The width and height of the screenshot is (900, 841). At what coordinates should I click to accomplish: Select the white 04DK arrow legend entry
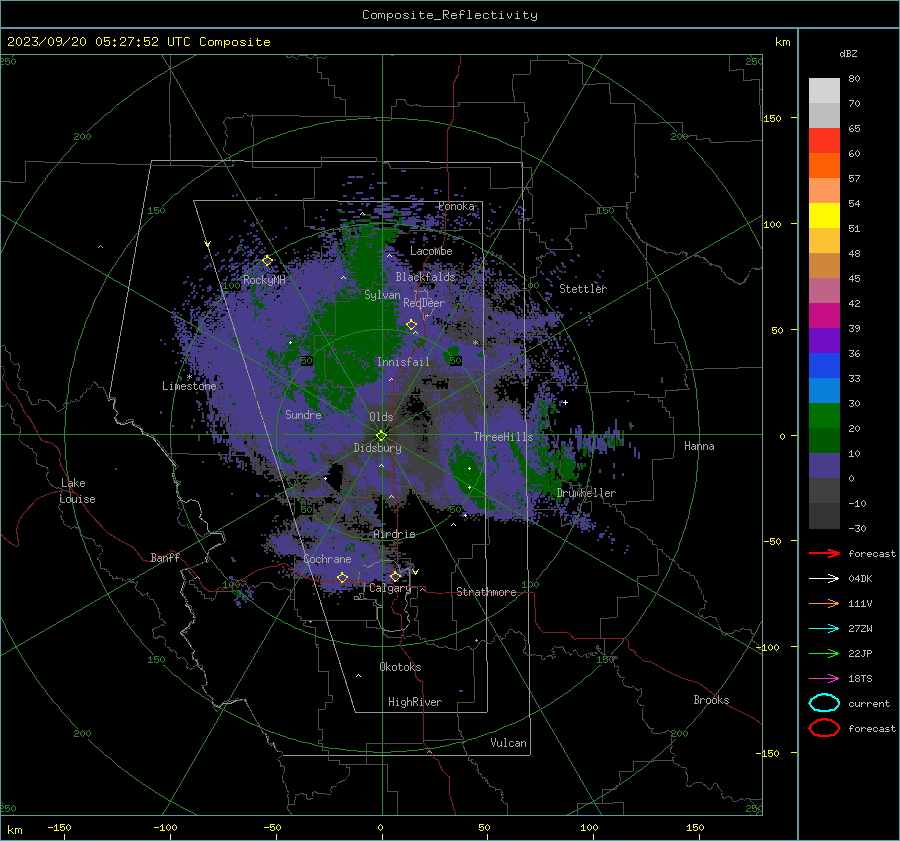click(x=824, y=579)
